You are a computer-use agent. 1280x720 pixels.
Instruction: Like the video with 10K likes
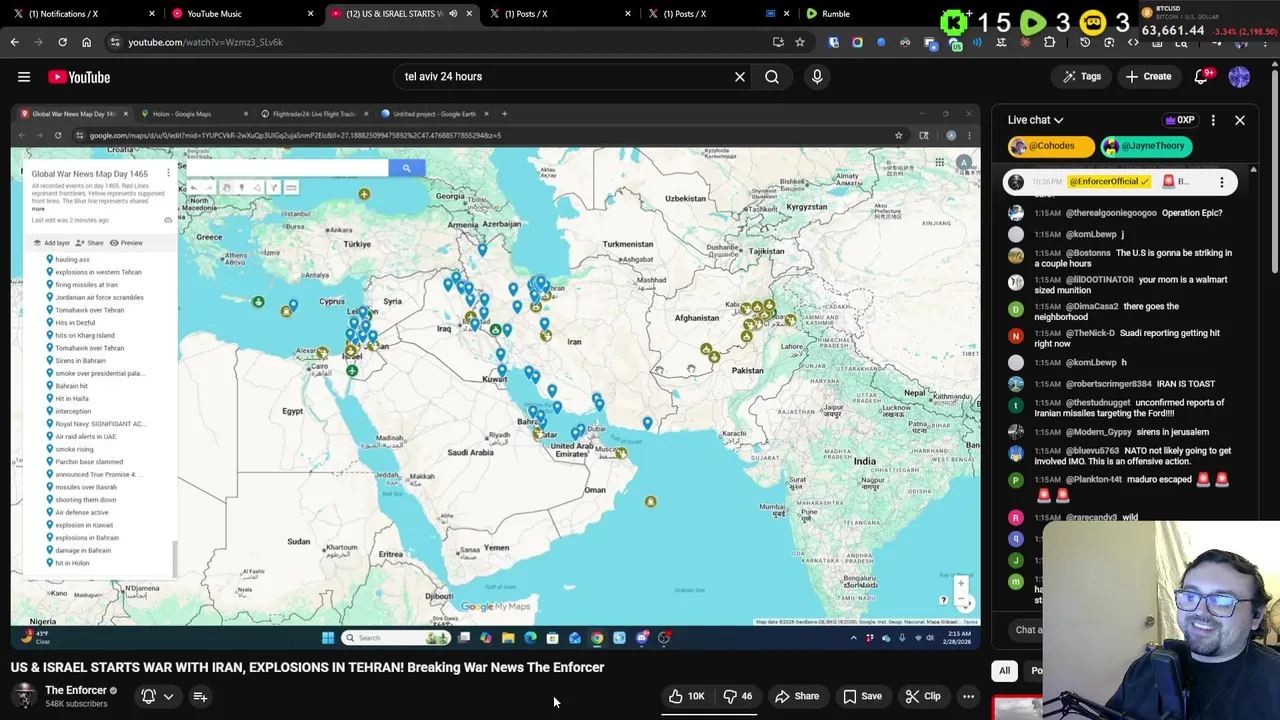tap(686, 696)
